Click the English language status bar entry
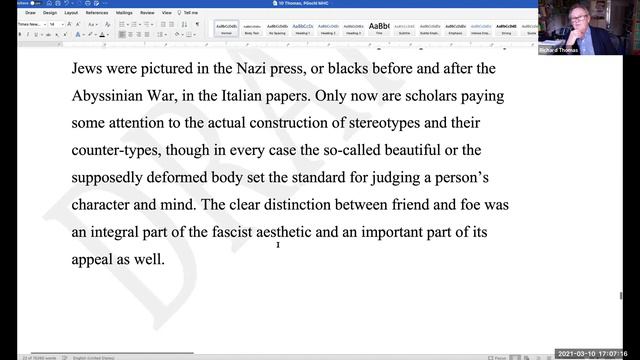640x360 pixels. pyautogui.click(x=93, y=358)
